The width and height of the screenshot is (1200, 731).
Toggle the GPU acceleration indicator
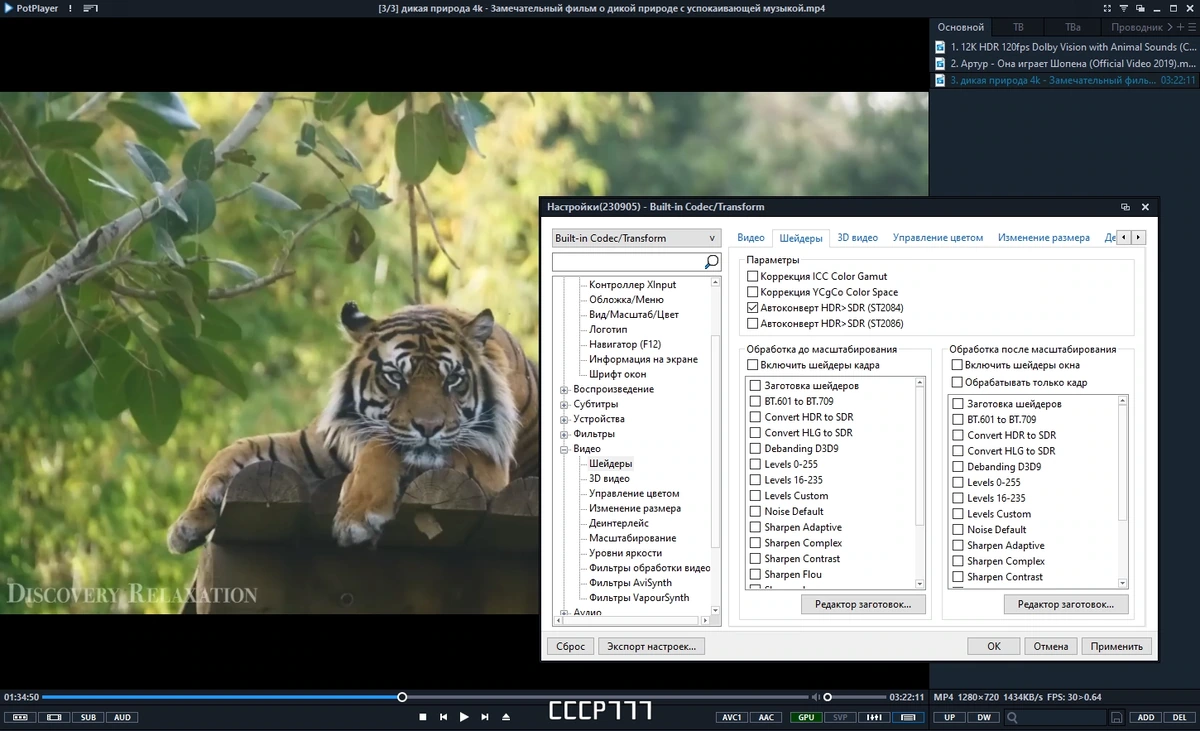coord(804,717)
